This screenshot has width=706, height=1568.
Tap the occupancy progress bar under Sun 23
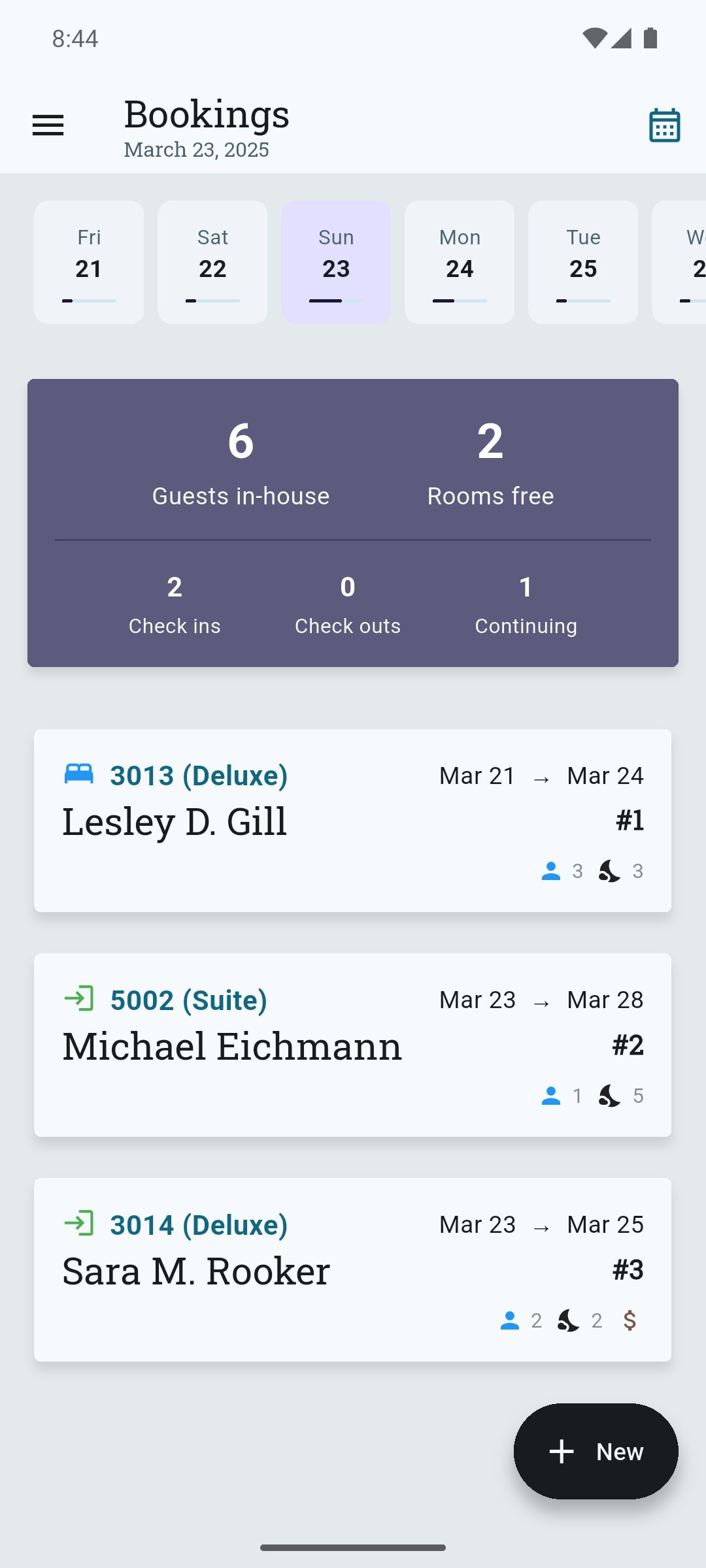(336, 301)
